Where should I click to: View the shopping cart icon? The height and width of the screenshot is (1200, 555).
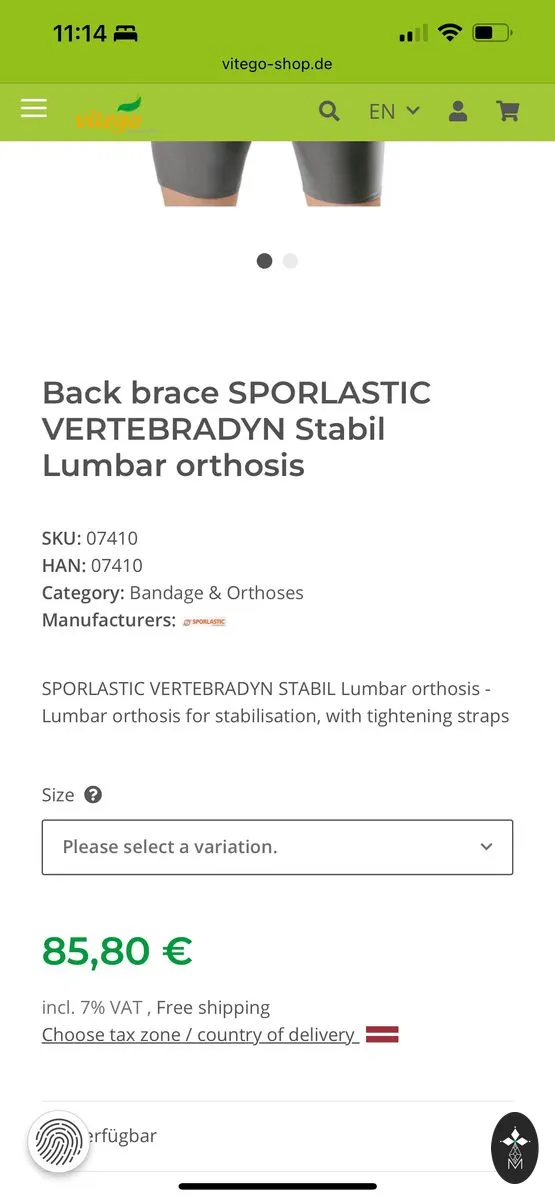[x=508, y=111]
